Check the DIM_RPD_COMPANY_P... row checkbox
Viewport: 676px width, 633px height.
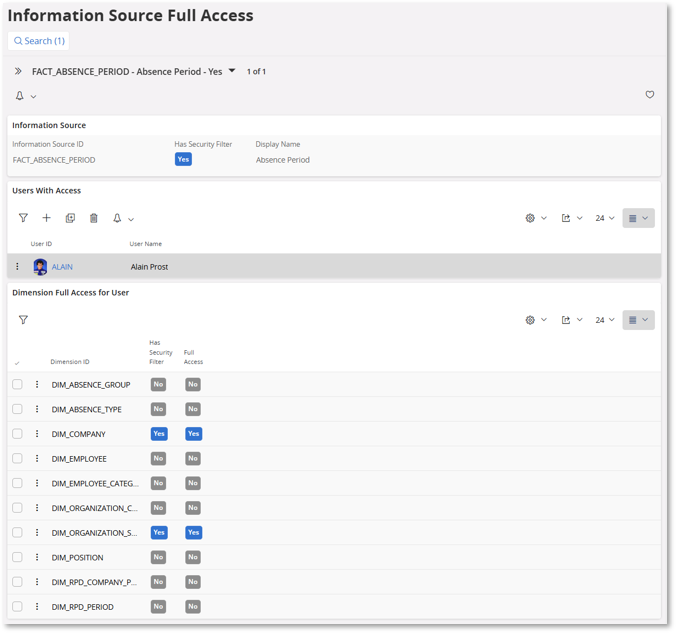click(x=17, y=582)
